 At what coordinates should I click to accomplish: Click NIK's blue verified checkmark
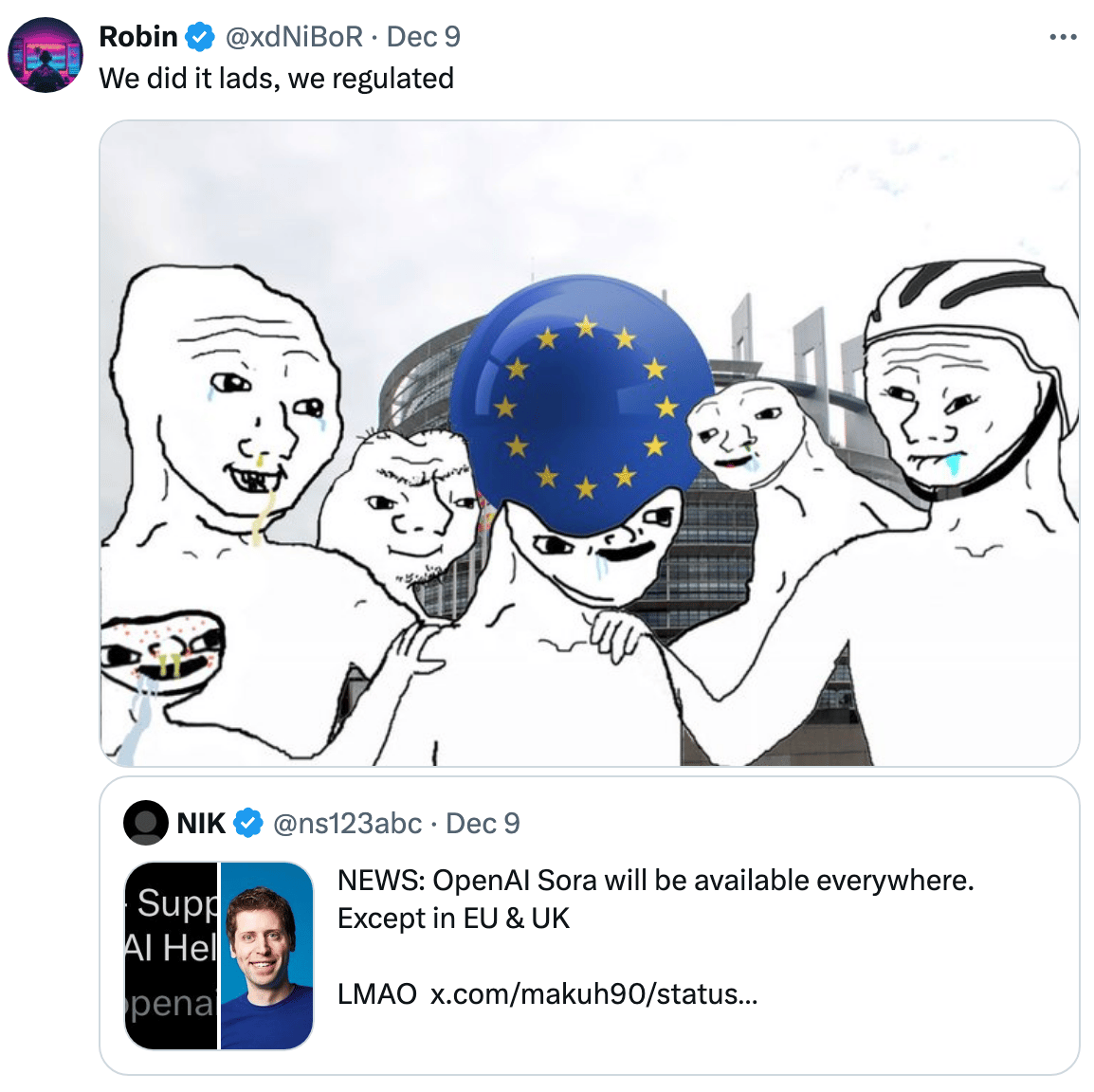247,824
